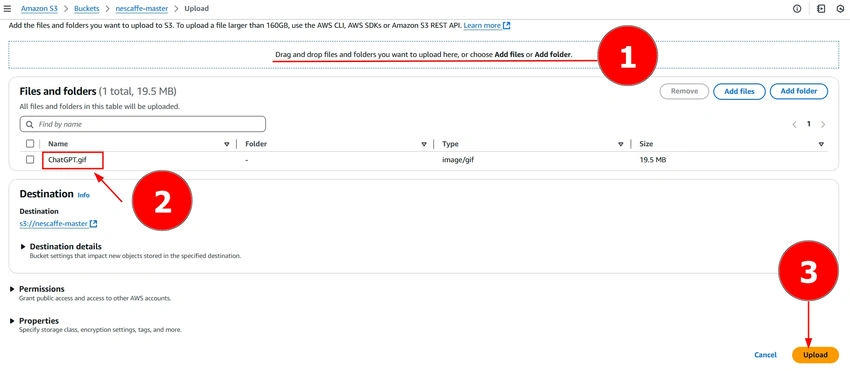Open s3://nescaffe-master destination link
Viewport: 850px width, 371px height.
pyautogui.click(x=54, y=223)
